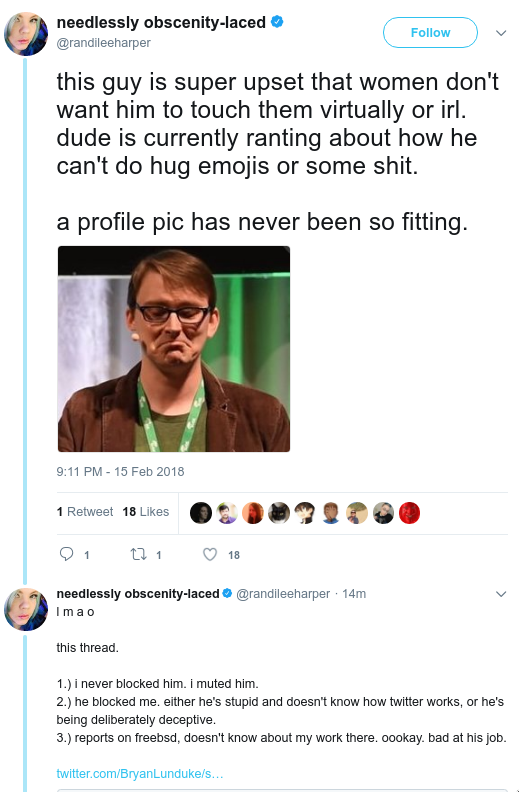Click the blue verified badge beside the top name
Viewport: 519px width, 792px height.
point(277,22)
